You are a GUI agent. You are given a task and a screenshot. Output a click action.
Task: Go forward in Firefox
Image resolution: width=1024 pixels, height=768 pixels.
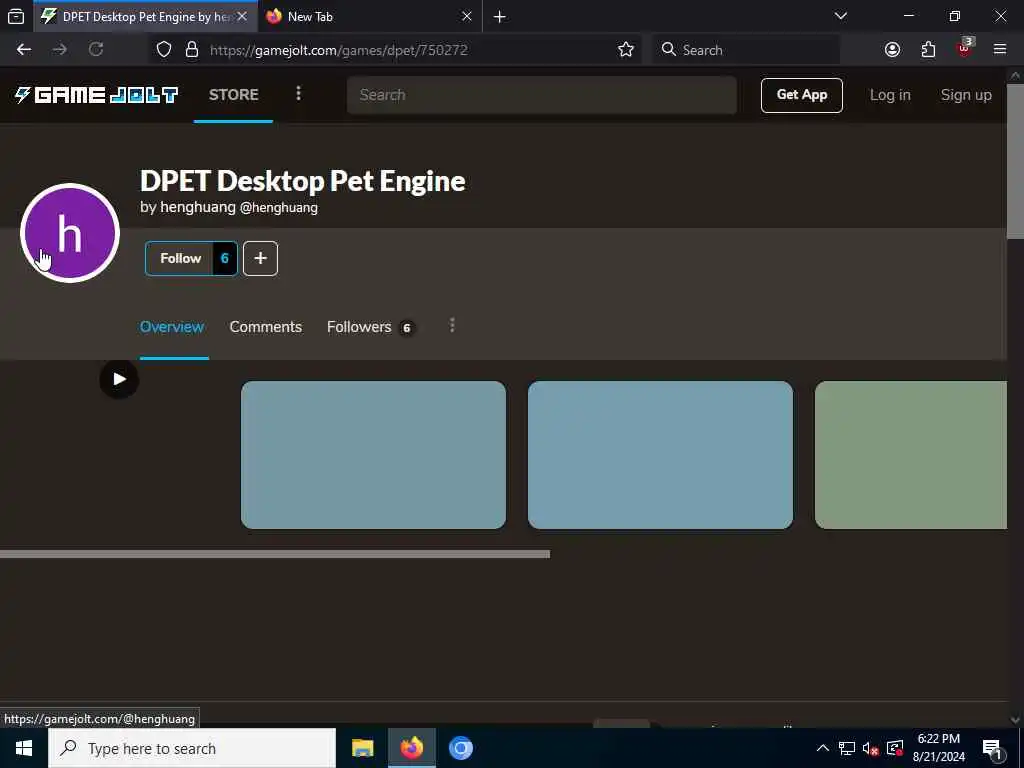[59, 50]
